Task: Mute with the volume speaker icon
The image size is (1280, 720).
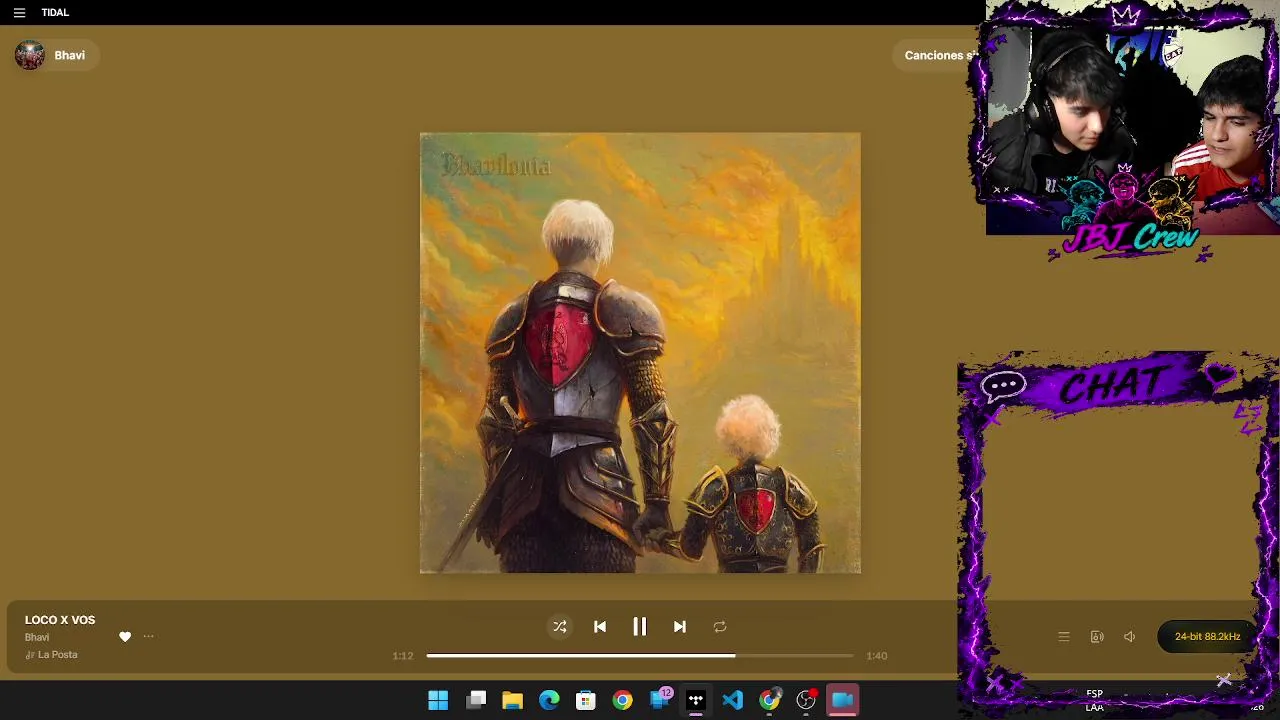Action: click(1130, 637)
